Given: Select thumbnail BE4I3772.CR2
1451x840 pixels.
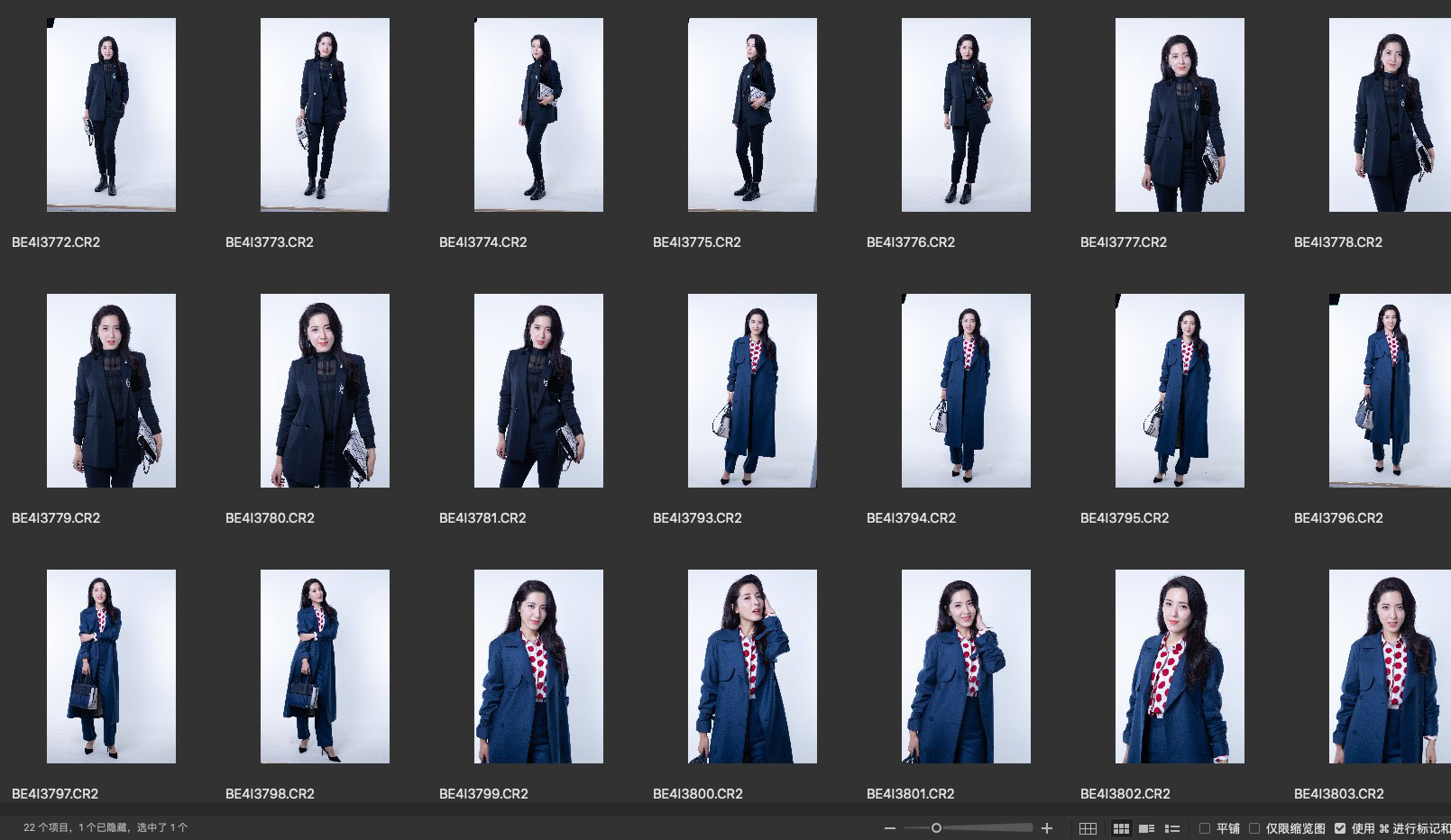Looking at the screenshot, I should [111, 115].
